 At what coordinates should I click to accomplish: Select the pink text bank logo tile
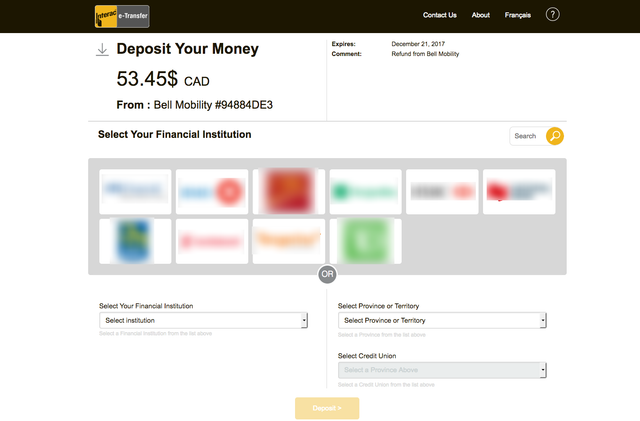(212, 241)
